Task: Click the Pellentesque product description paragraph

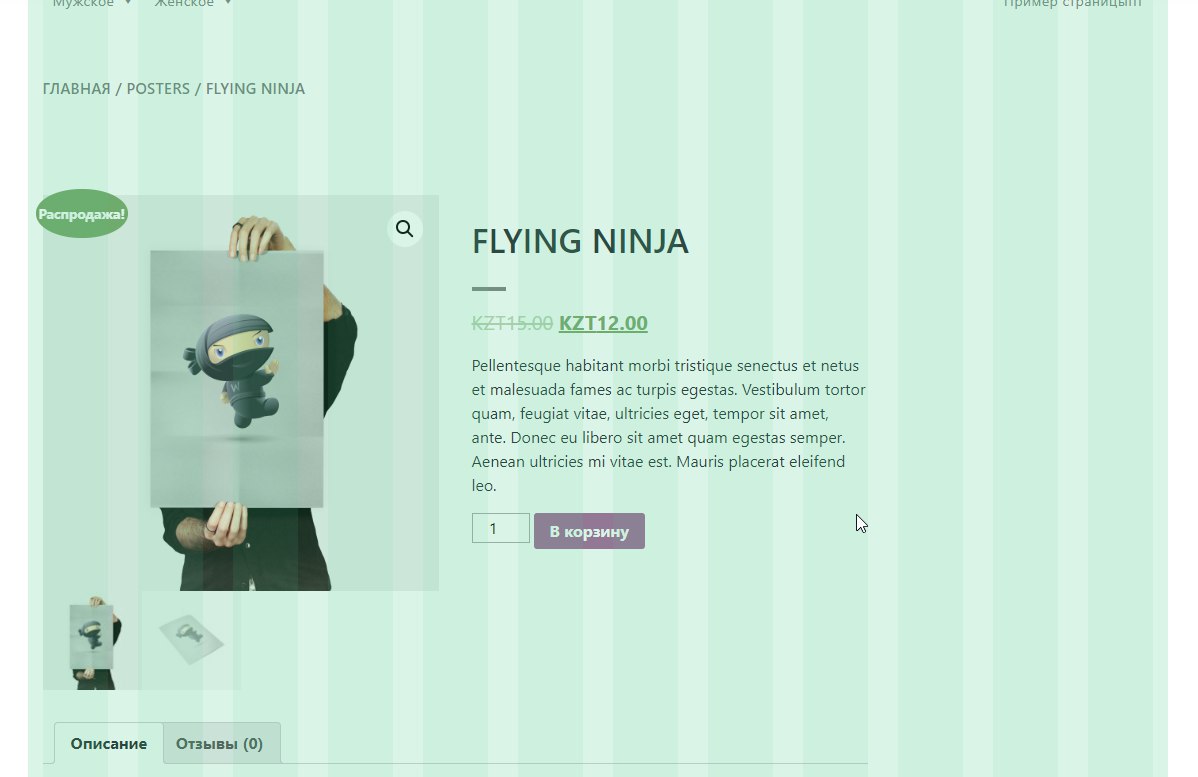Action: [x=669, y=426]
